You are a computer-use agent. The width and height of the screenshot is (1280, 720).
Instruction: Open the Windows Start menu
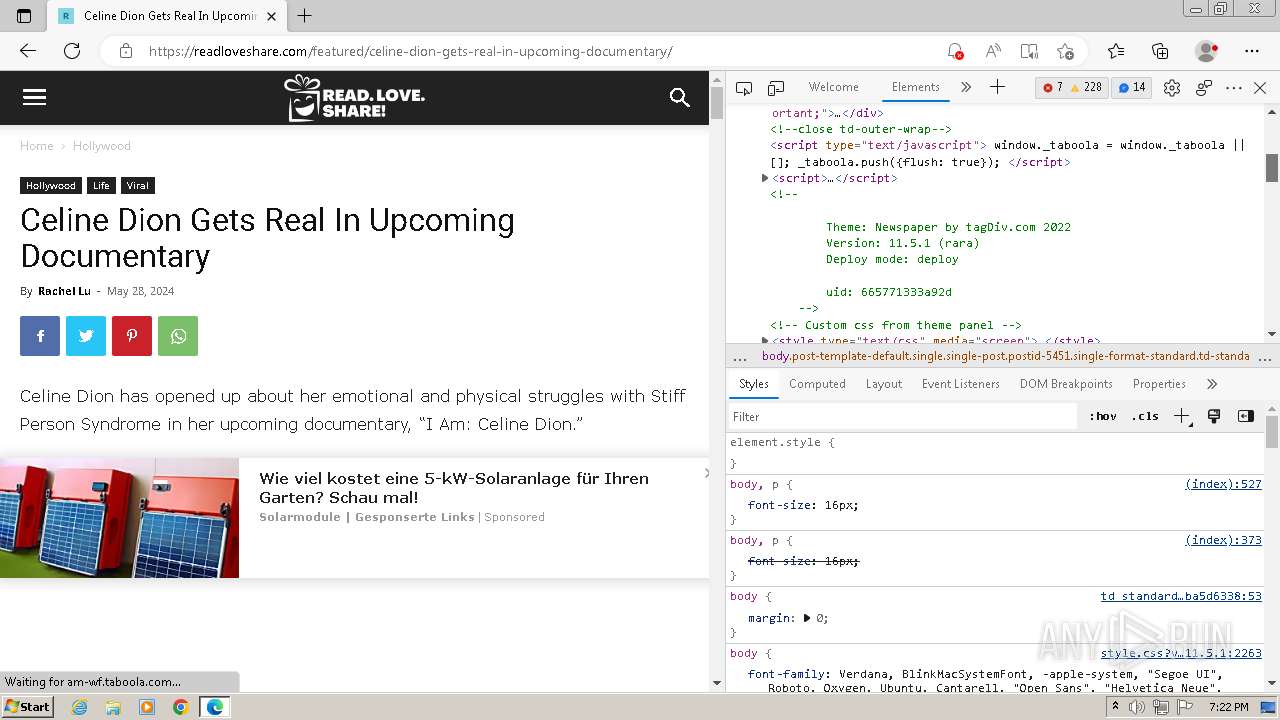28,707
